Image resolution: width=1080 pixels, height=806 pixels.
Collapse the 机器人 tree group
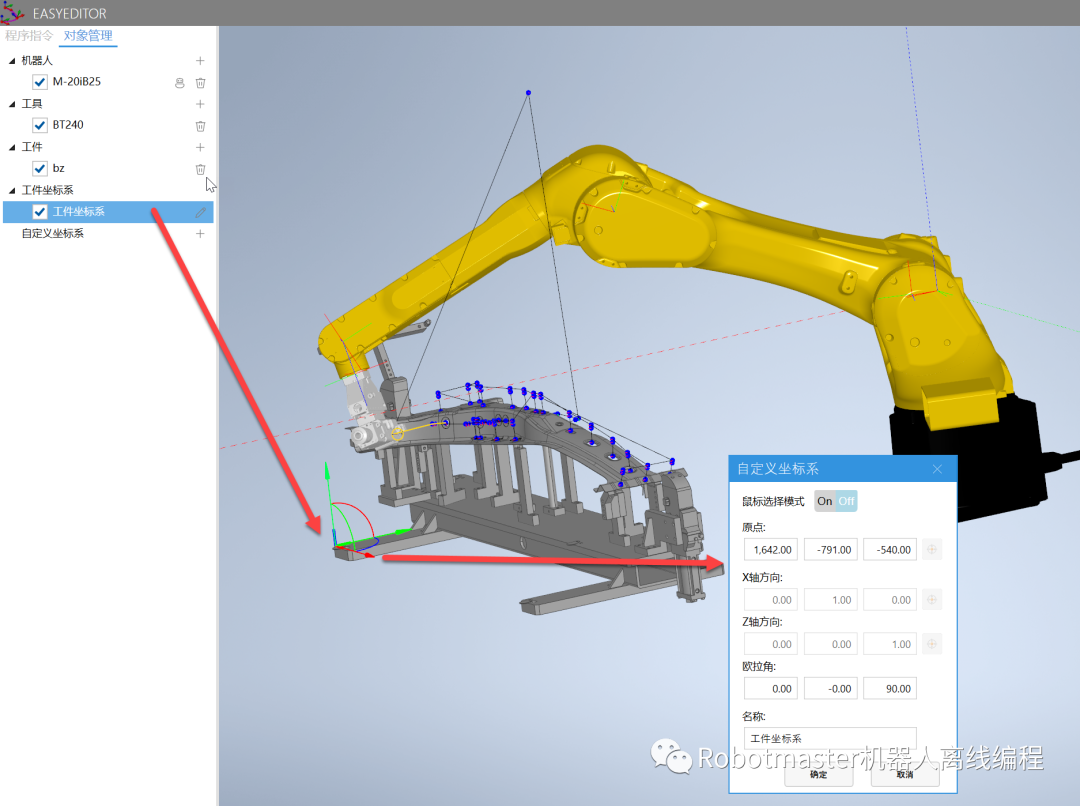[12, 61]
